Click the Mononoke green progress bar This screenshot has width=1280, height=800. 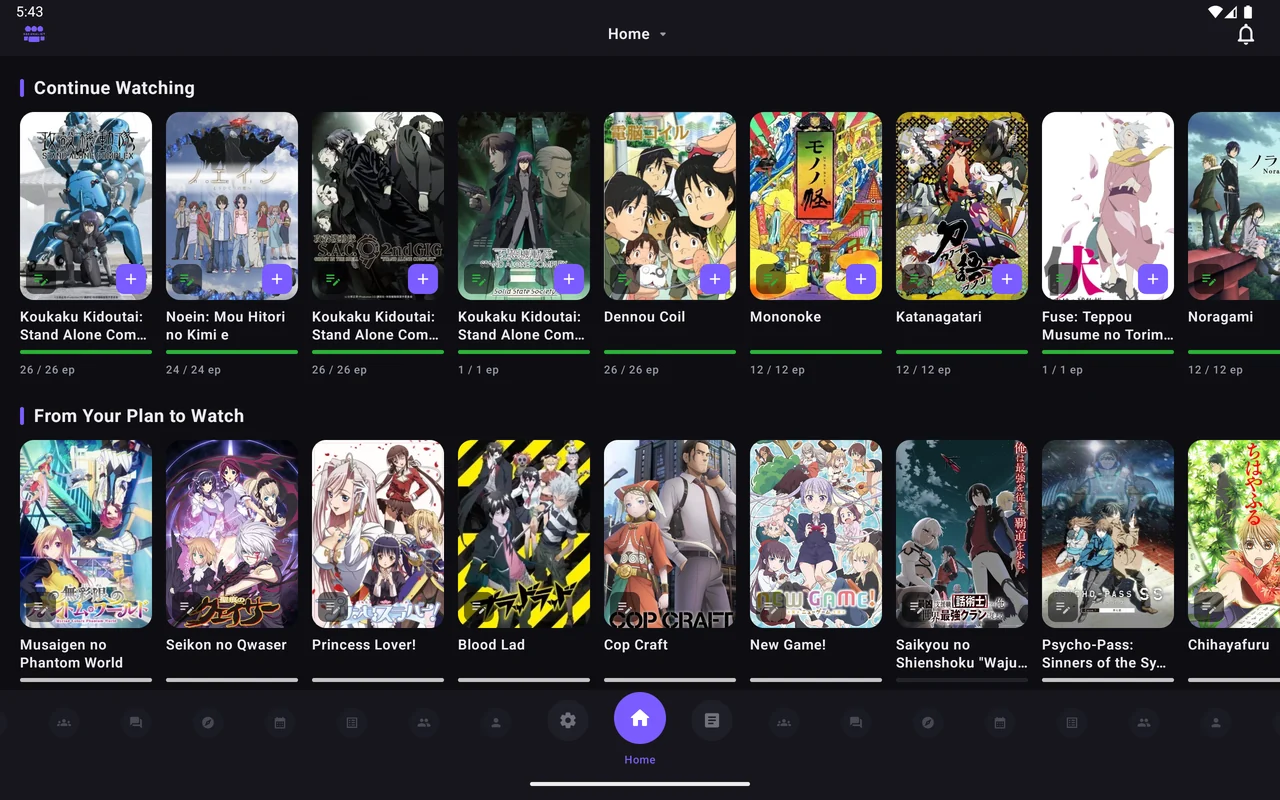coord(816,352)
